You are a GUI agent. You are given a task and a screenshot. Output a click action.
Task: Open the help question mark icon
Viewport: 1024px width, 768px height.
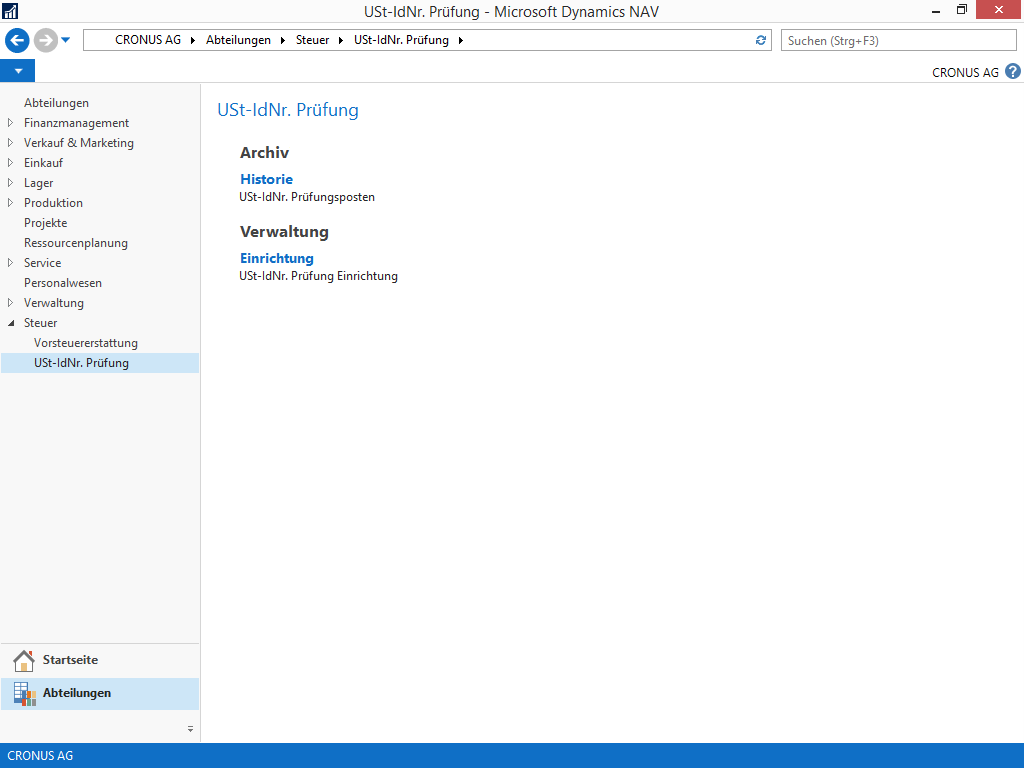point(1013,72)
